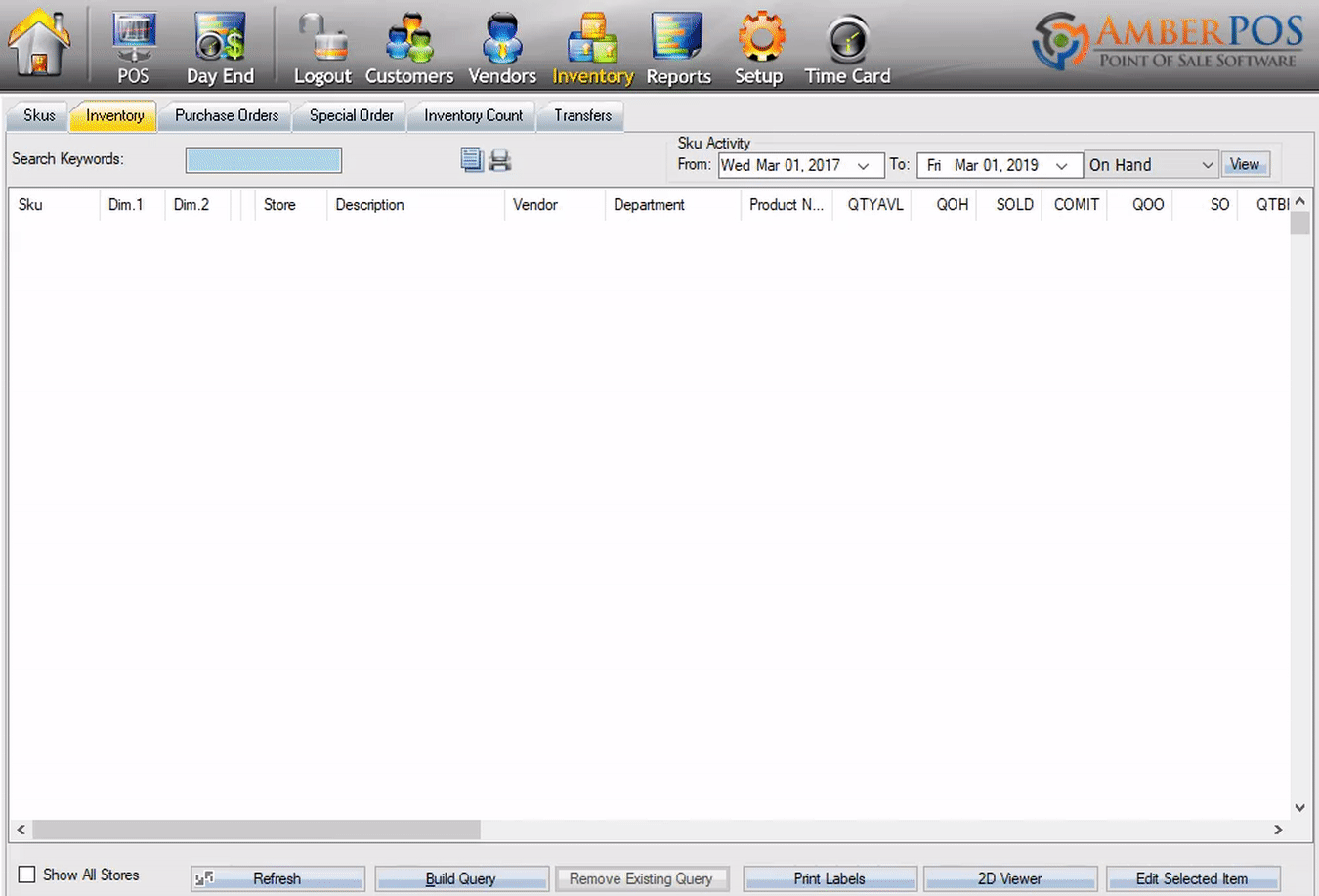
Task: Click the horizontal scrollbar right arrow
Action: pyautogui.click(x=1278, y=830)
